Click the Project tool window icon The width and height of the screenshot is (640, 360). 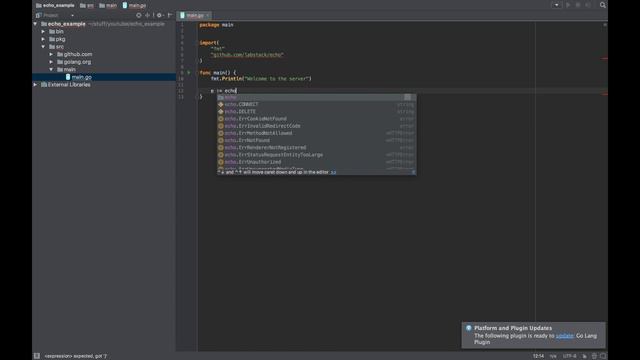[x=39, y=15]
